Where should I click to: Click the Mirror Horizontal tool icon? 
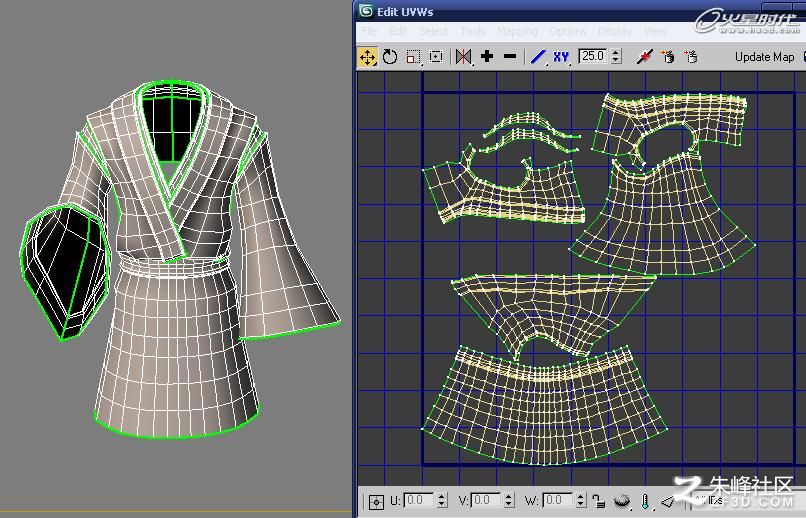click(x=463, y=57)
